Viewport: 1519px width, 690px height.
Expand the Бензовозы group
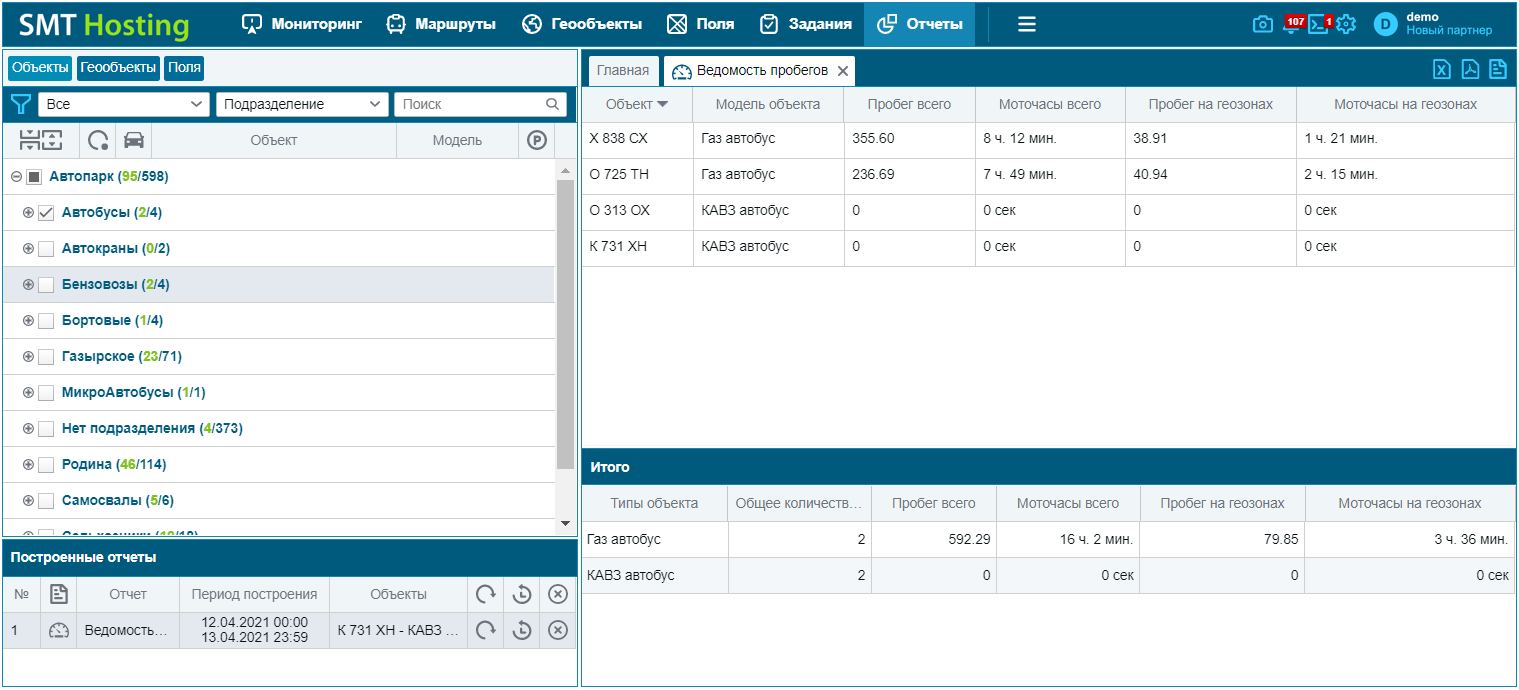point(28,285)
